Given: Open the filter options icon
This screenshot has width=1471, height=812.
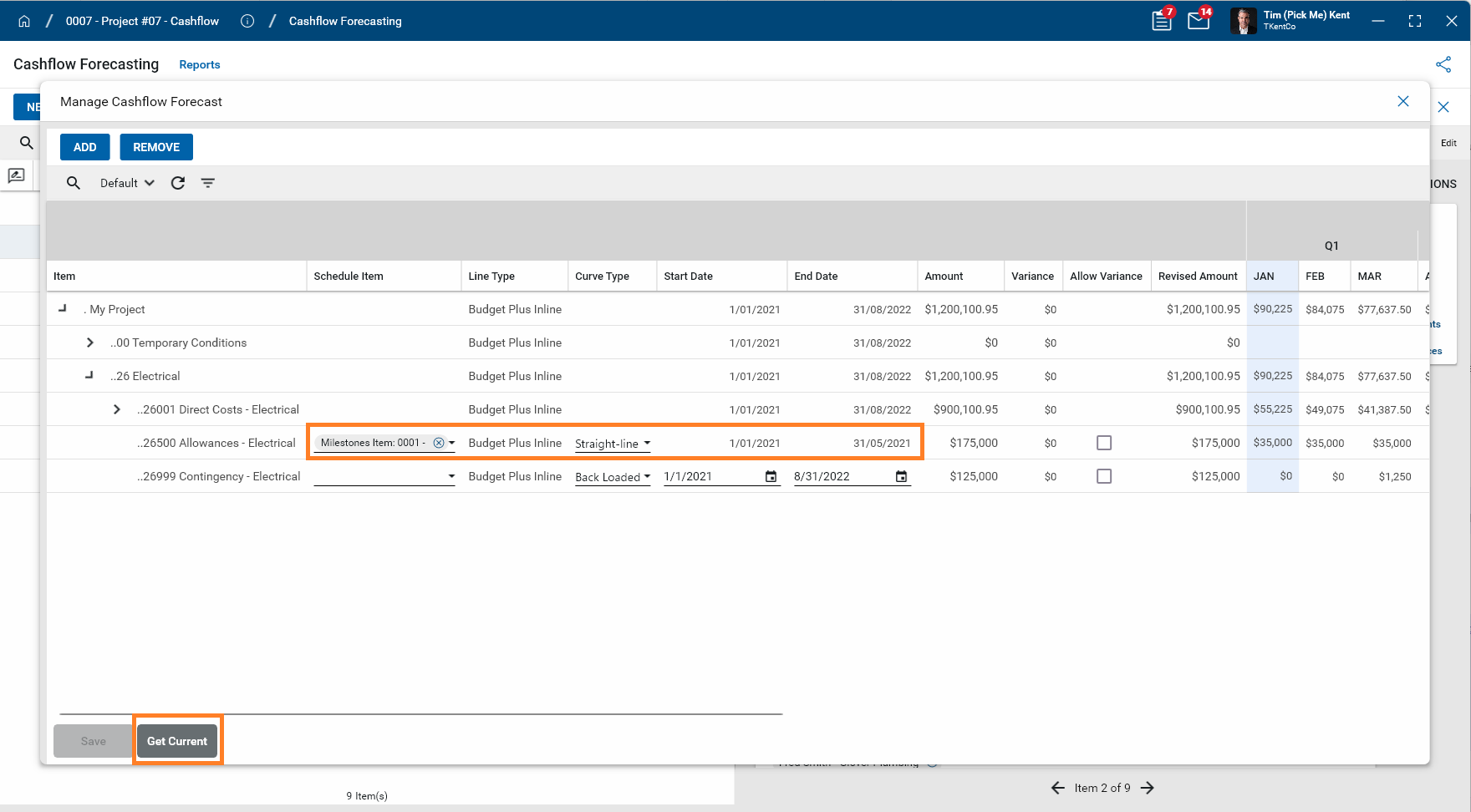Looking at the screenshot, I should [208, 183].
